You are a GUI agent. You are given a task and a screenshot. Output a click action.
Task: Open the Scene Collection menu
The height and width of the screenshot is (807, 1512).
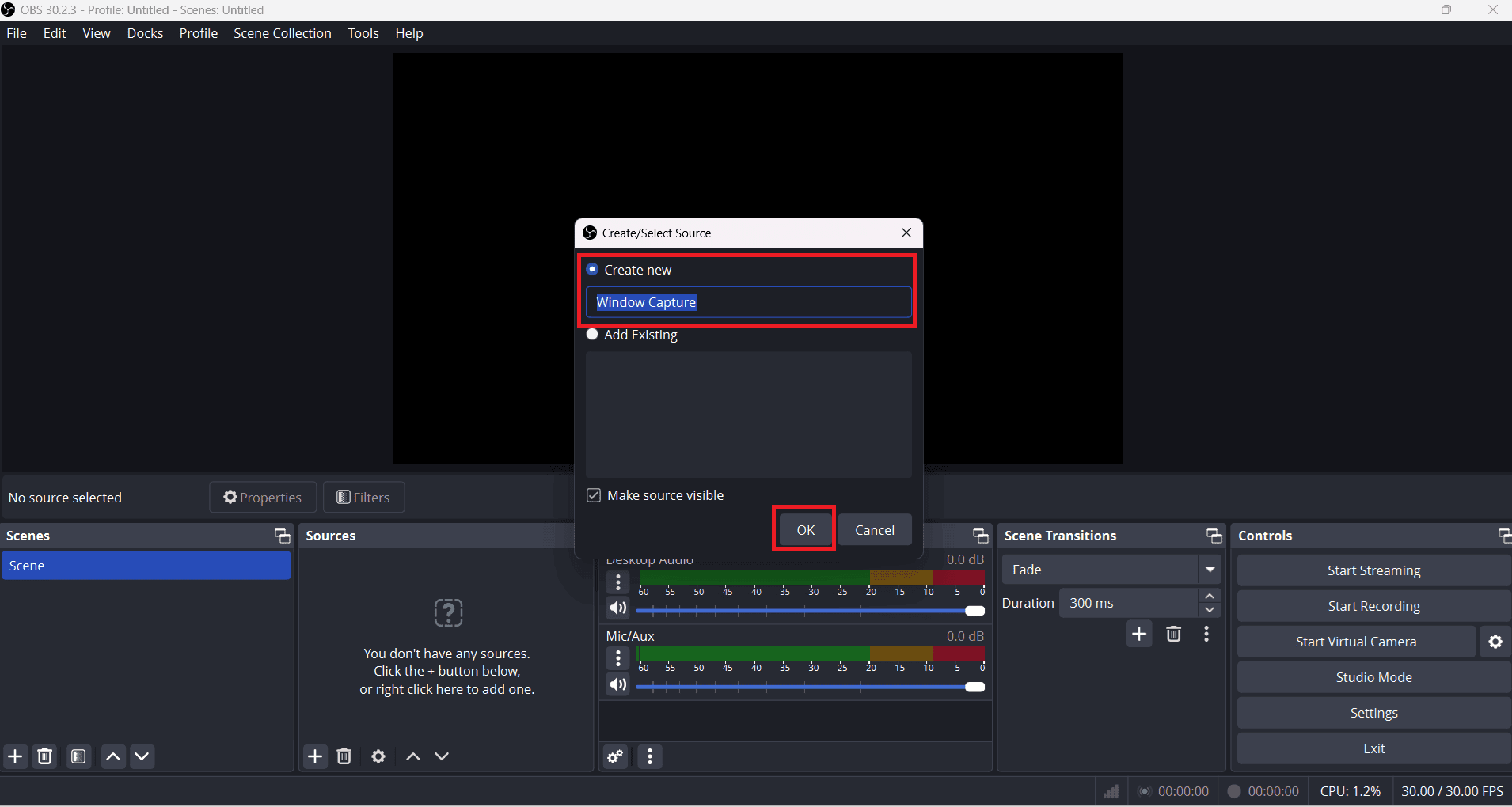pos(283,33)
